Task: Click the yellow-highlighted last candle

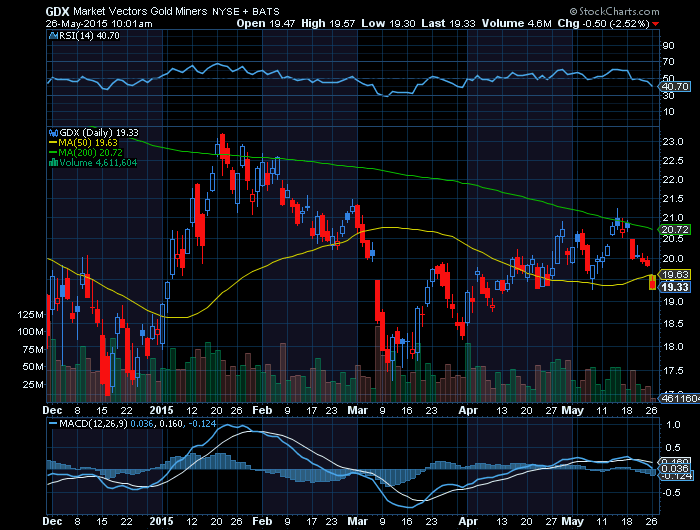Action: point(653,282)
